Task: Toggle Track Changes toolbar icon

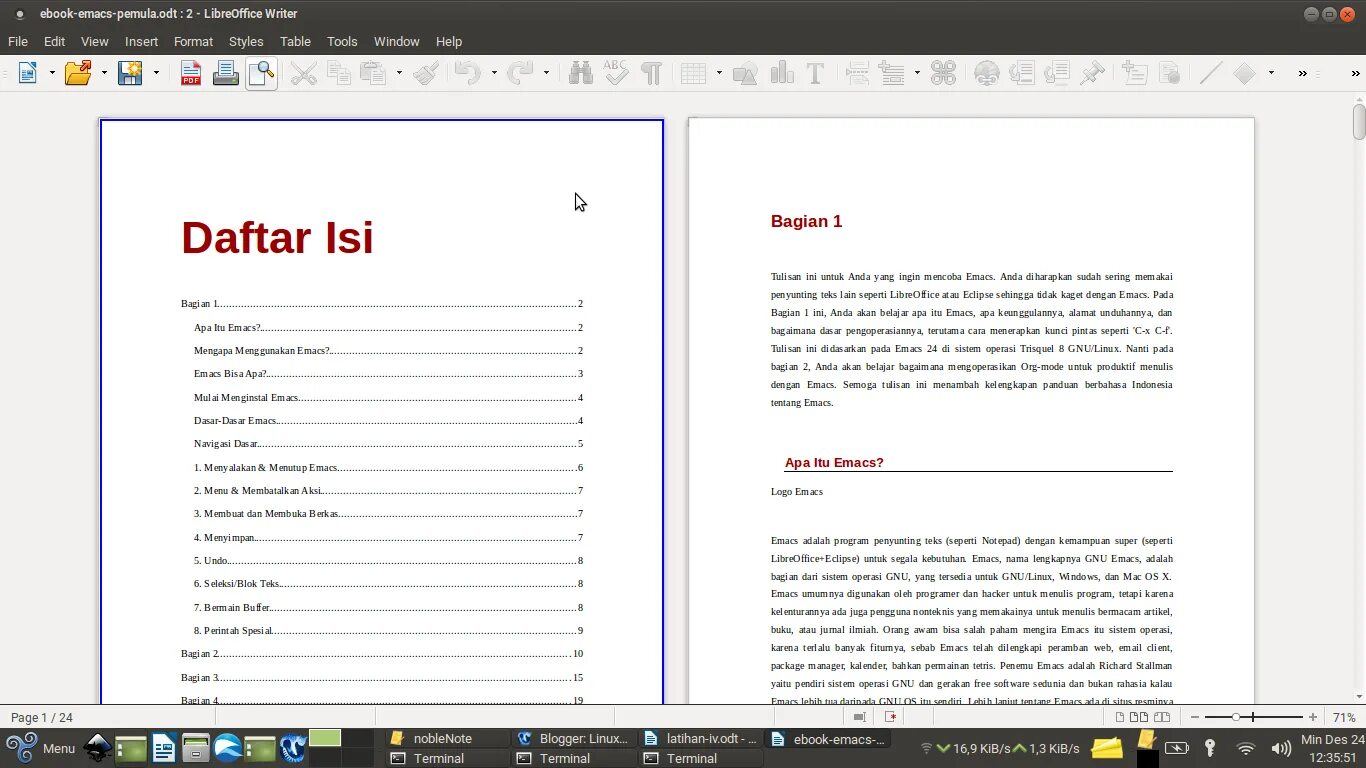Action: (1169, 73)
